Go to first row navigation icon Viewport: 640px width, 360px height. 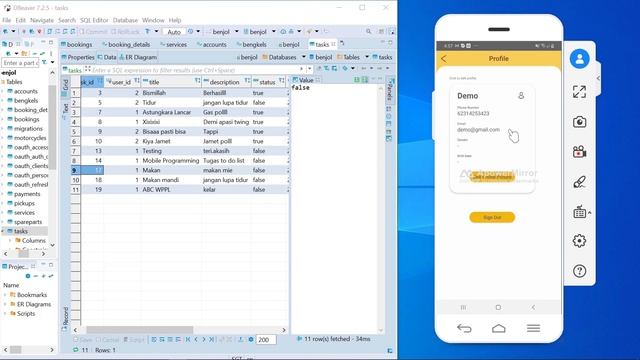point(188,340)
